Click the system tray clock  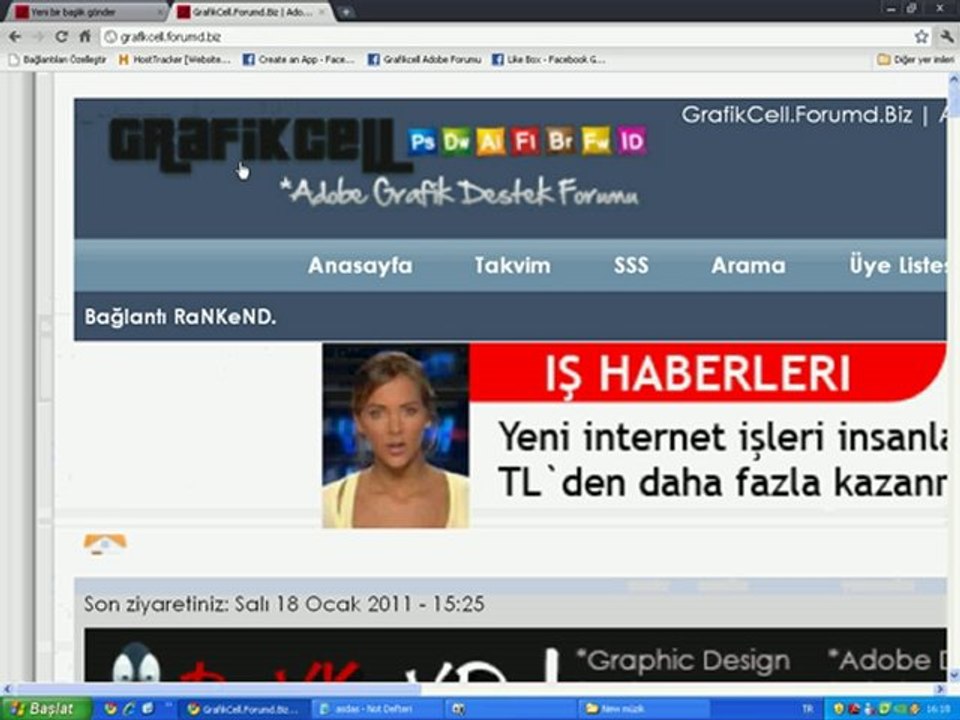940,709
